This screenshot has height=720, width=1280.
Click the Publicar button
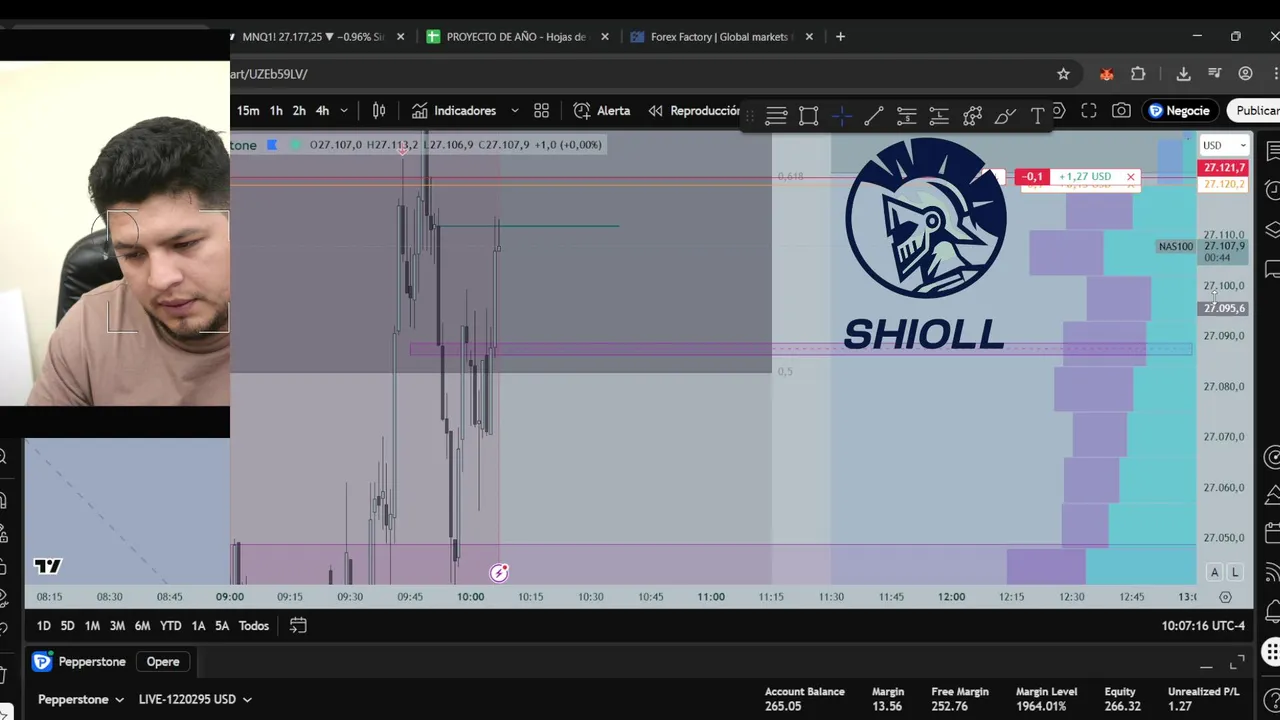coord(1255,111)
